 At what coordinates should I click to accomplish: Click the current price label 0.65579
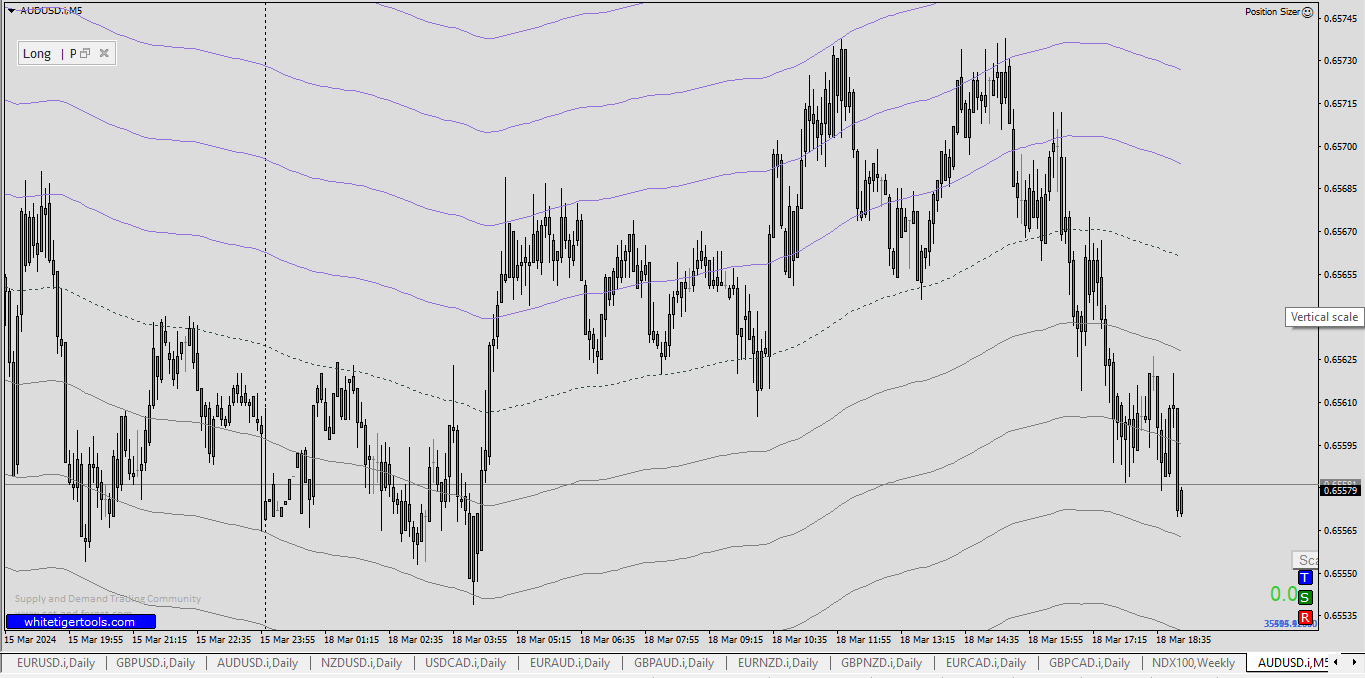(1340, 490)
